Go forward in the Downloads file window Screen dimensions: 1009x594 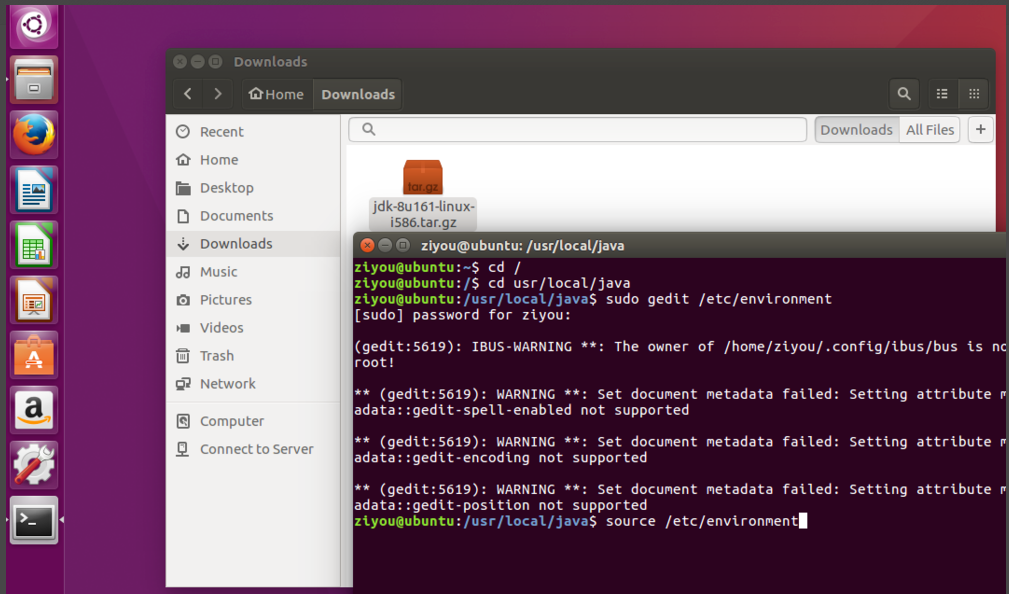(218, 94)
